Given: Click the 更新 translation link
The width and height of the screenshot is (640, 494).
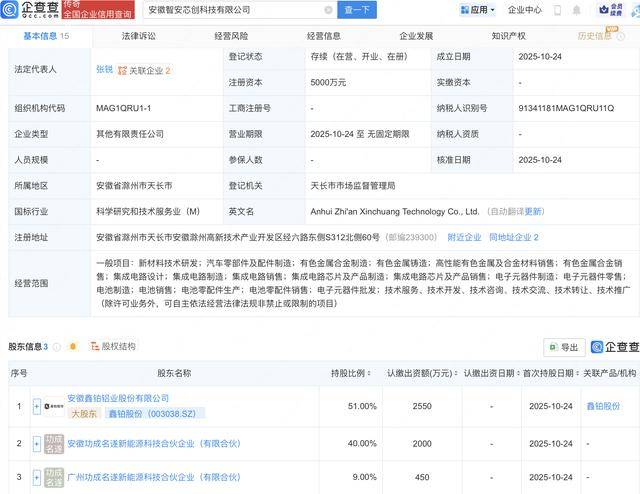Looking at the screenshot, I should tap(533, 211).
